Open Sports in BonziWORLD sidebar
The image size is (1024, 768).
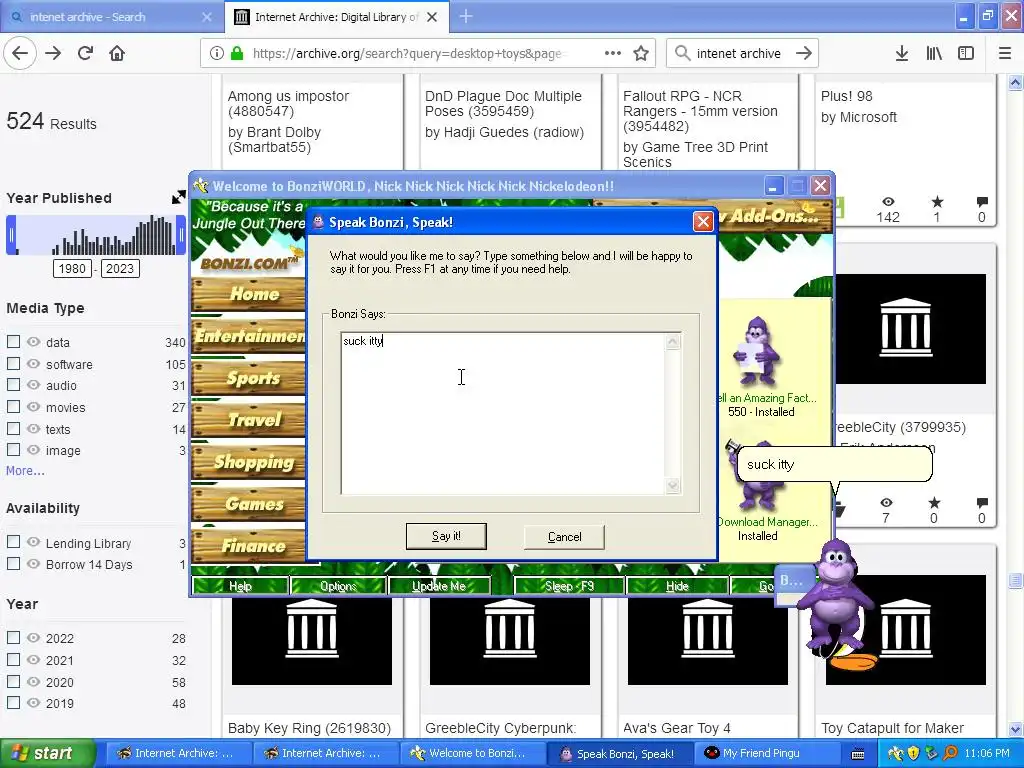click(248, 378)
